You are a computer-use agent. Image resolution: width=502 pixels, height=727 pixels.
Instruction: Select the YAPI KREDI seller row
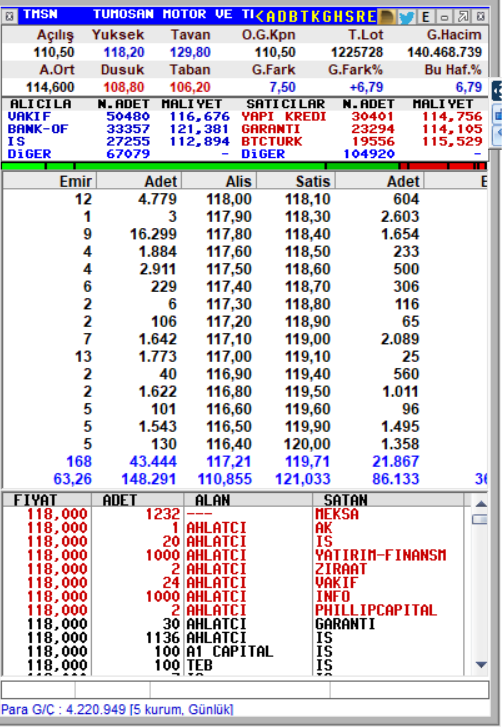(362, 116)
